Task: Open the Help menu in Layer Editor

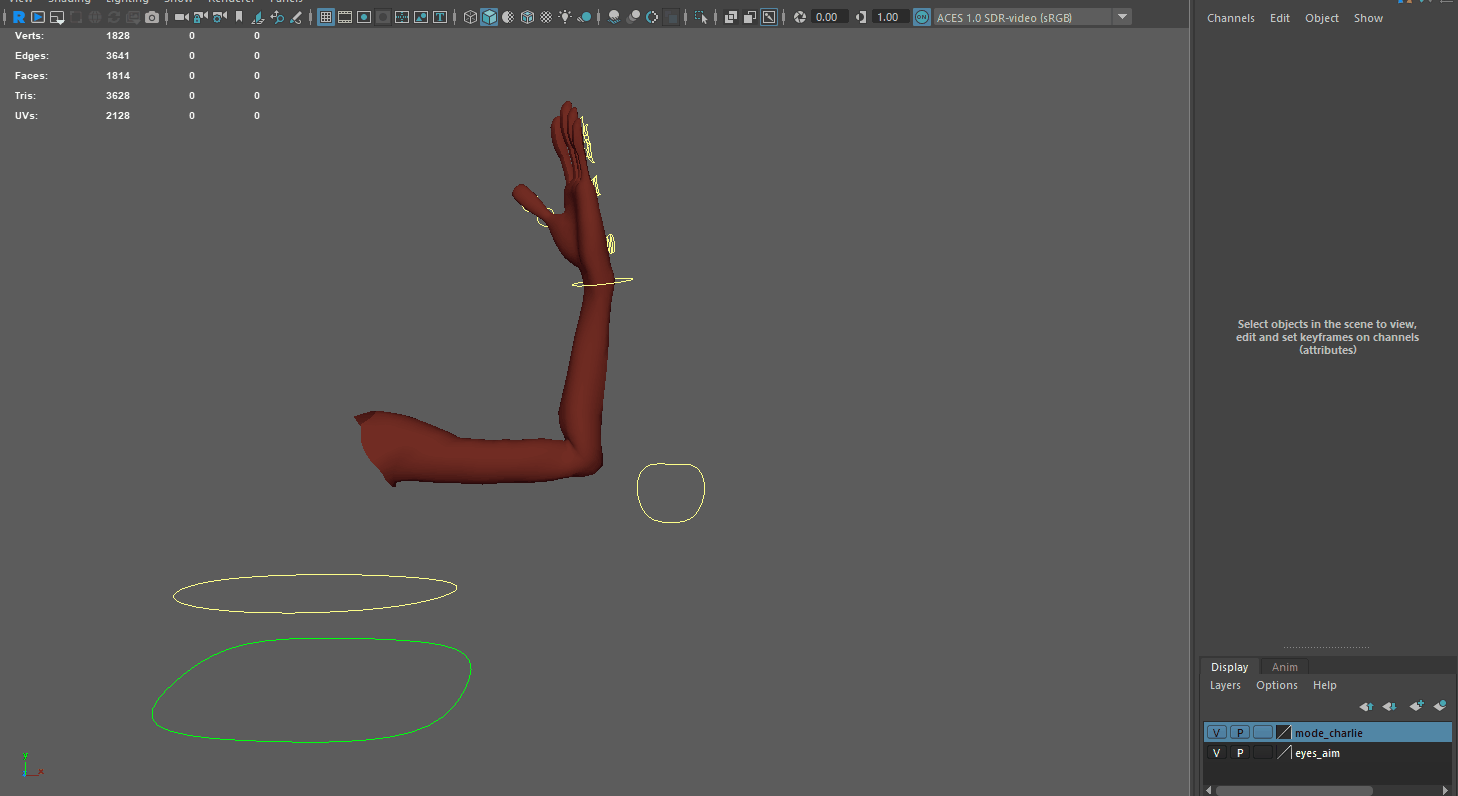Action: pos(1325,685)
